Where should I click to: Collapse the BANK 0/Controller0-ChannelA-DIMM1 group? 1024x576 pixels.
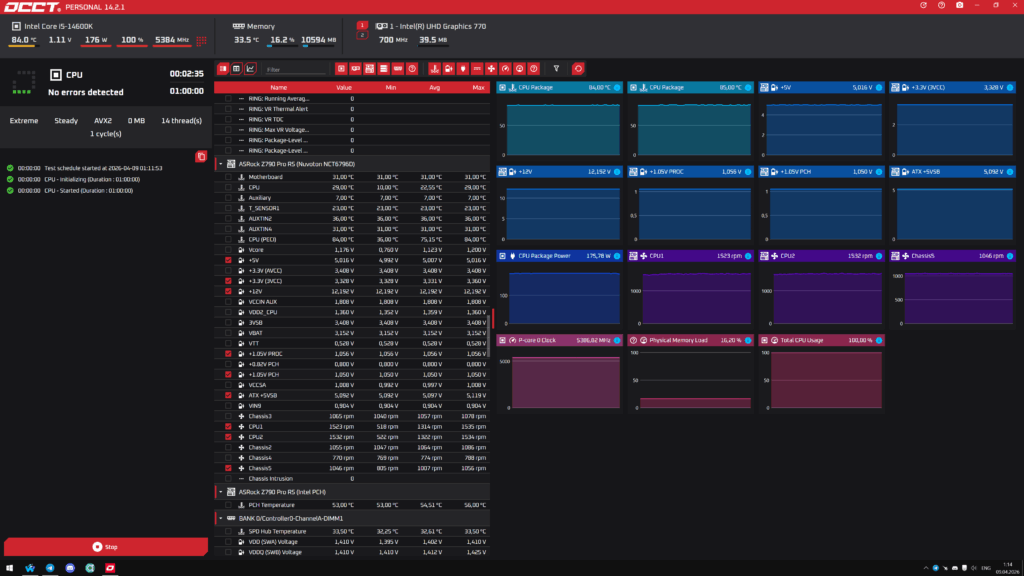(221, 518)
